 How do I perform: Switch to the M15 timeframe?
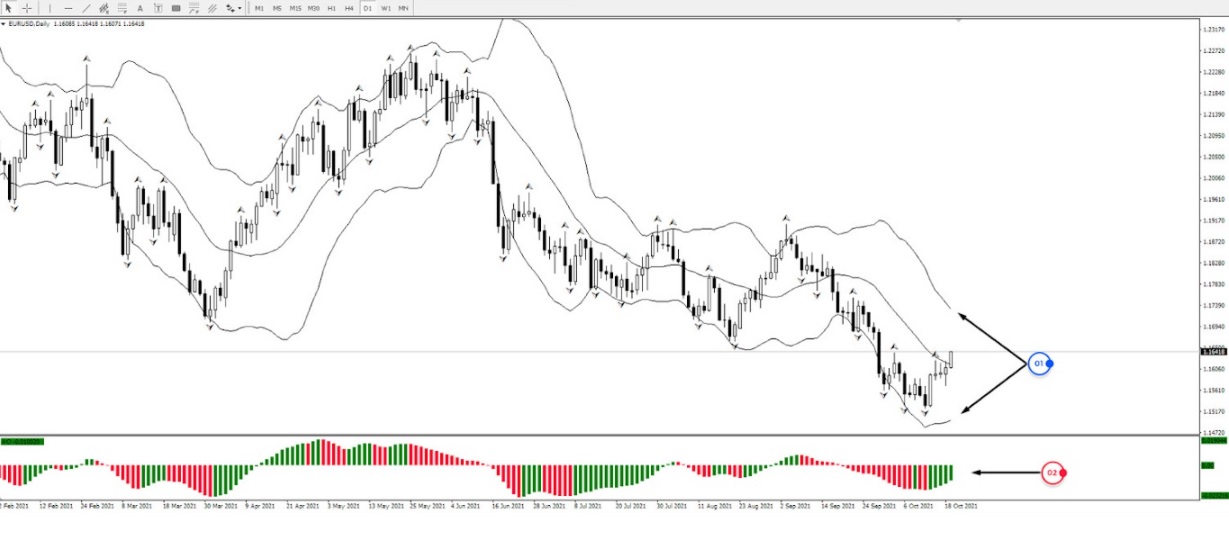295,8
